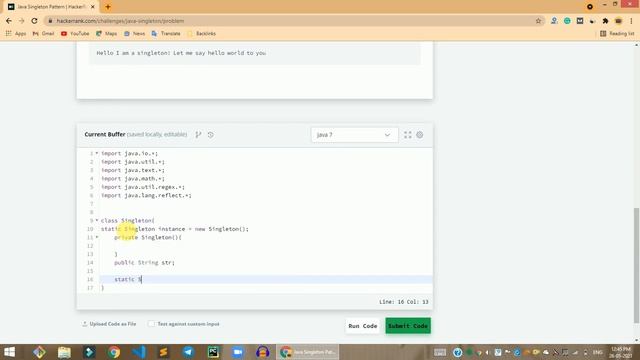The image size is (640, 360).
Task: Collapse the import block at line 1
Action: click(97, 153)
